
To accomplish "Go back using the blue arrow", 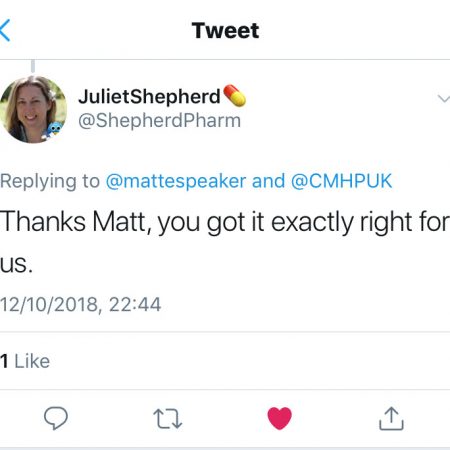I will [x=5, y=30].
